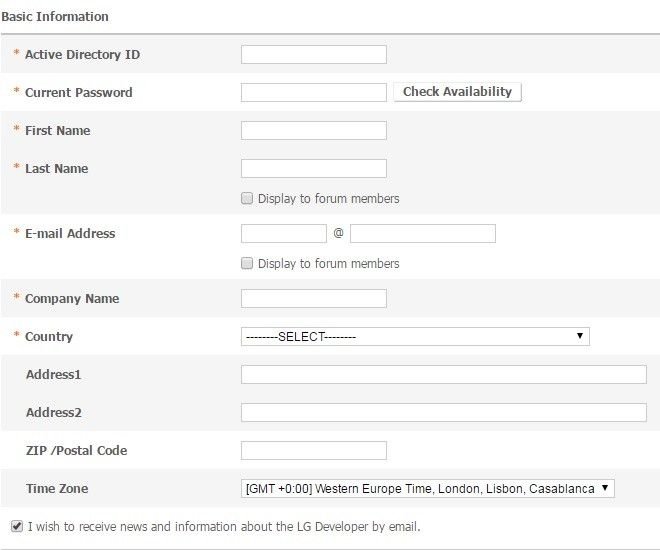Image resolution: width=660 pixels, height=550 pixels.
Task: Enable Display to forum members under E-mail Address
Action: (x=247, y=263)
